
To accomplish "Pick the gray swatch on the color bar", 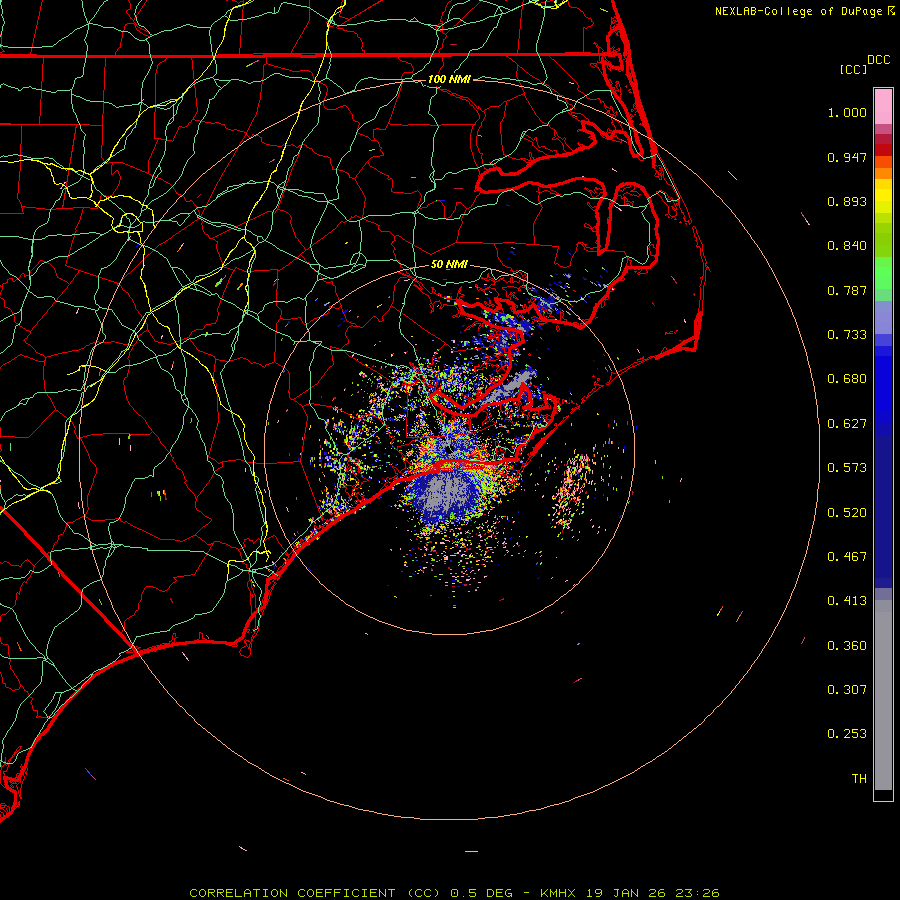I will (x=883, y=700).
